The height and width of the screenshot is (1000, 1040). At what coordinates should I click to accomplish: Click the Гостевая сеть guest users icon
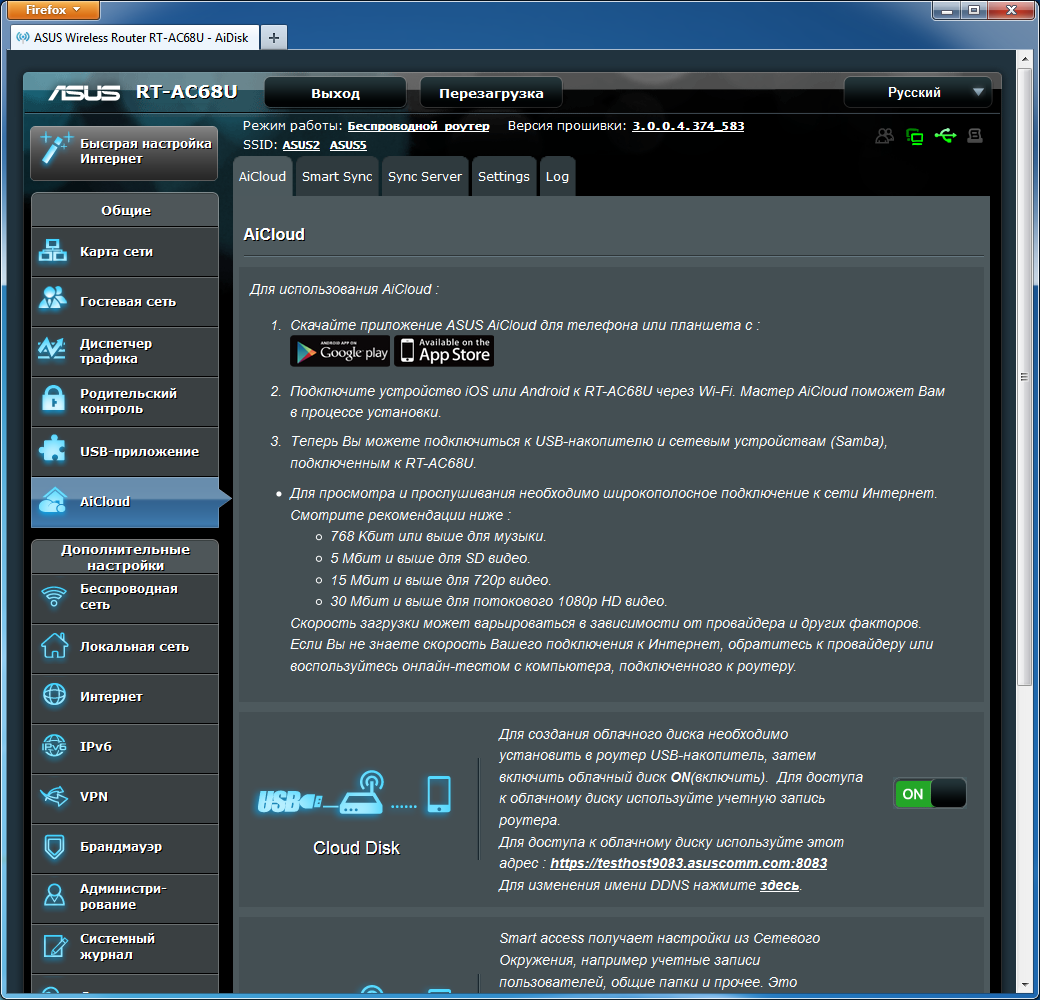[53, 298]
